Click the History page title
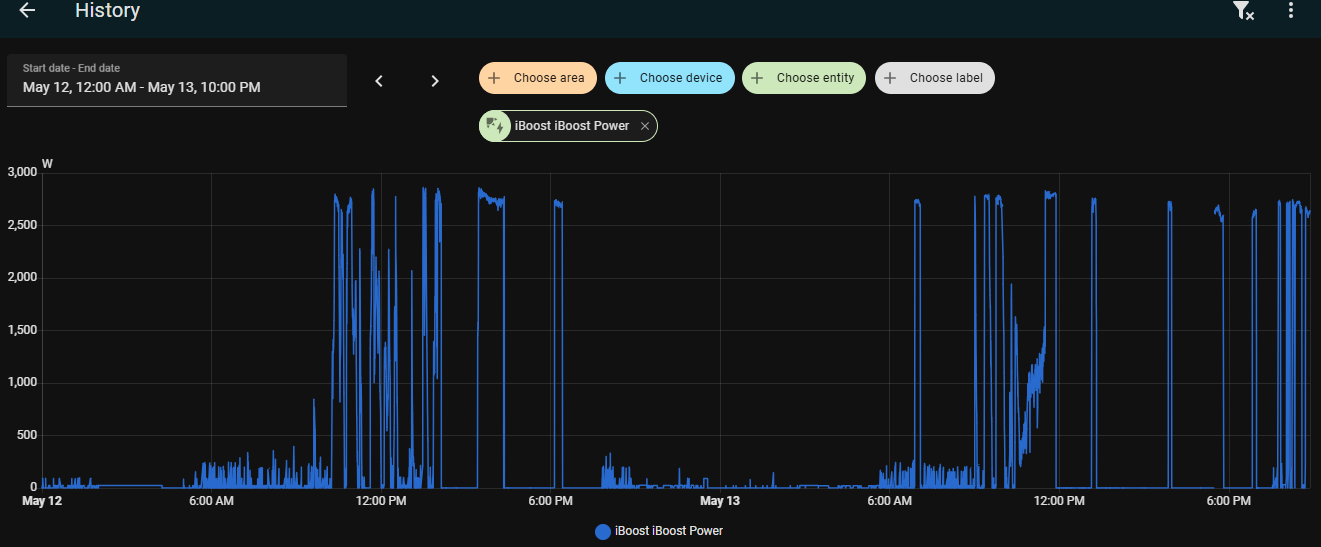 107,11
